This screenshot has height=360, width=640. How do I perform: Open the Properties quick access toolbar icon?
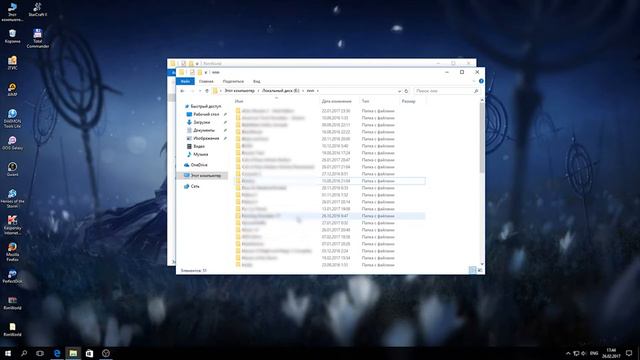point(192,72)
